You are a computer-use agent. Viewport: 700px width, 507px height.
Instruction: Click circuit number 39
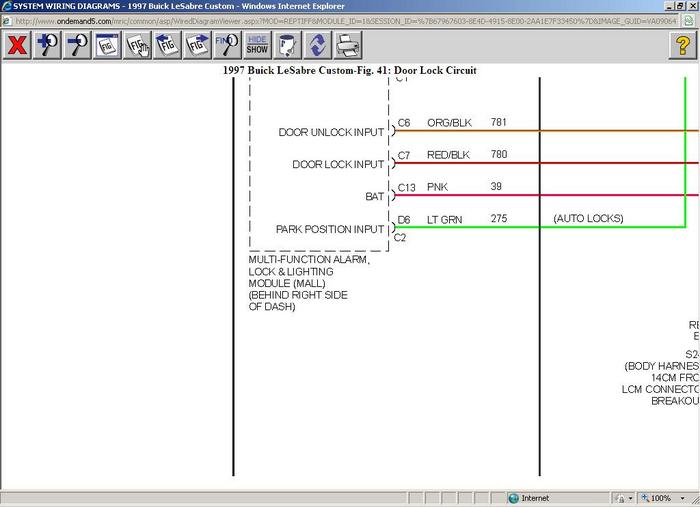pos(496,186)
